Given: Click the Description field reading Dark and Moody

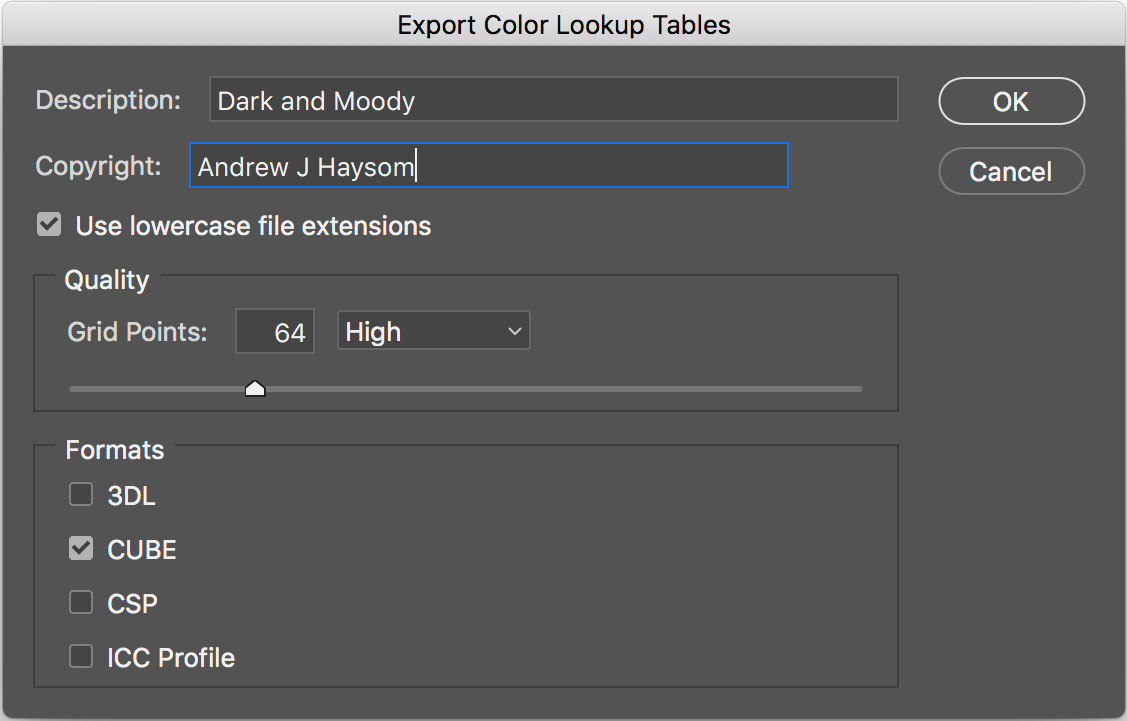Looking at the screenshot, I should tap(553, 101).
